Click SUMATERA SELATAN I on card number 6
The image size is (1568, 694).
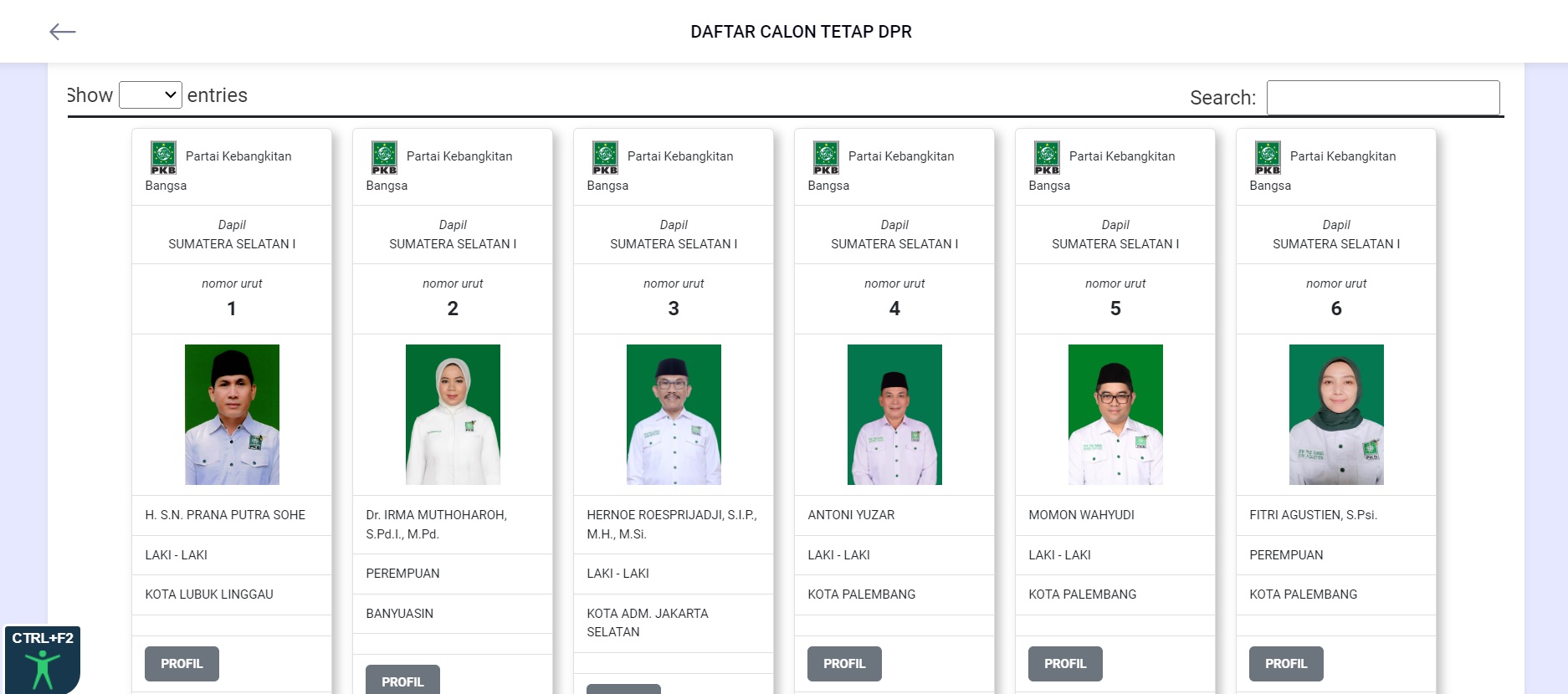coord(1336,244)
